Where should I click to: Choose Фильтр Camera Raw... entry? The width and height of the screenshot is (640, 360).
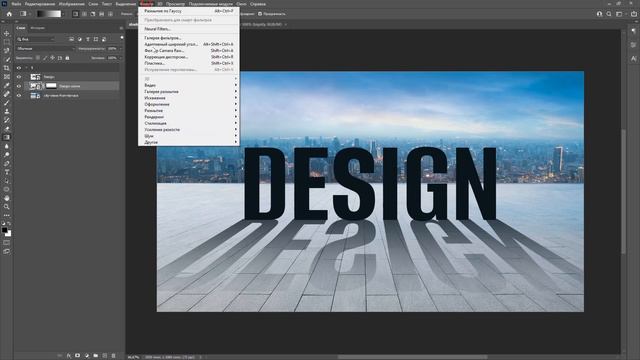coord(189,50)
